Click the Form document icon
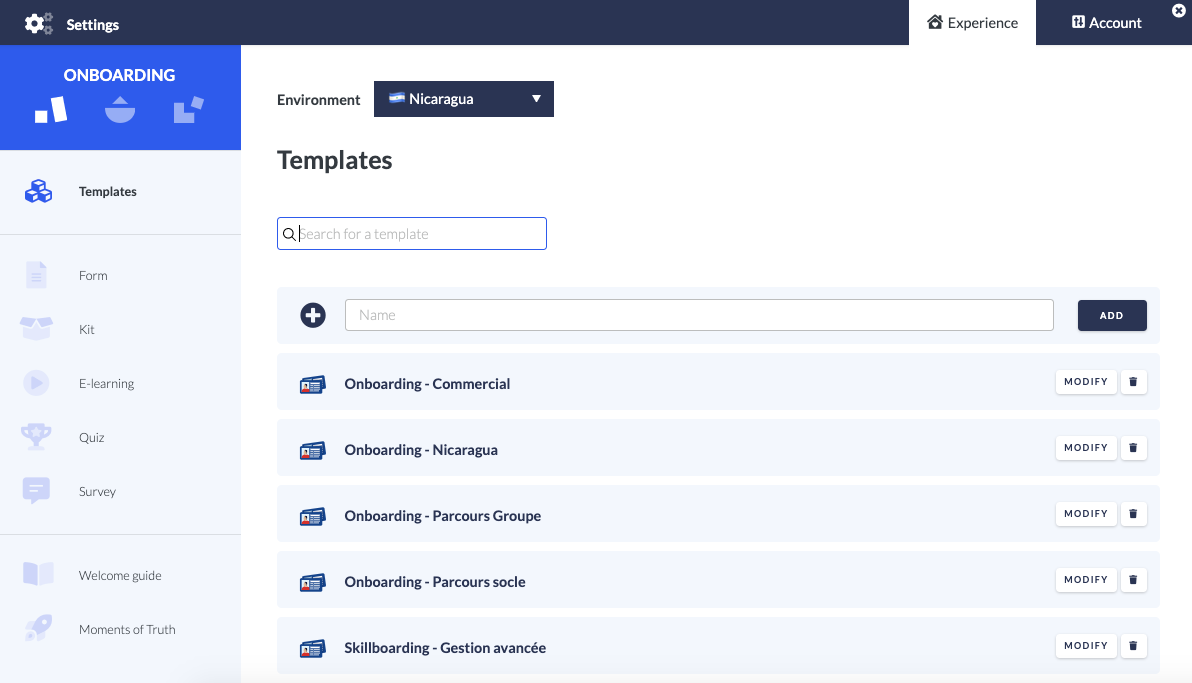Image resolution: width=1192 pixels, height=683 pixels. (36, 275)
